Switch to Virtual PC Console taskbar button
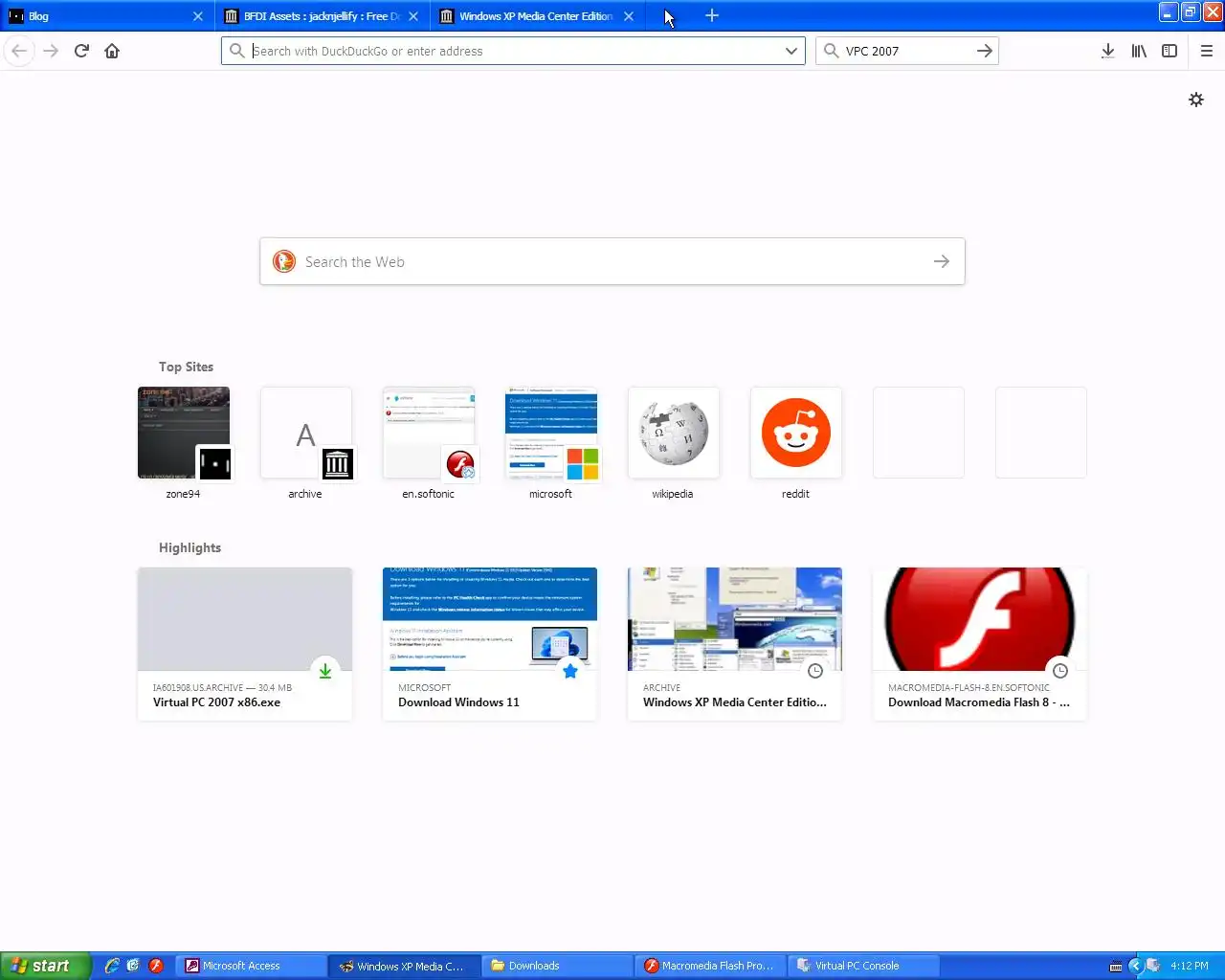The width and height of the screenshot is (1225, 980). click(x=864, y=966)
